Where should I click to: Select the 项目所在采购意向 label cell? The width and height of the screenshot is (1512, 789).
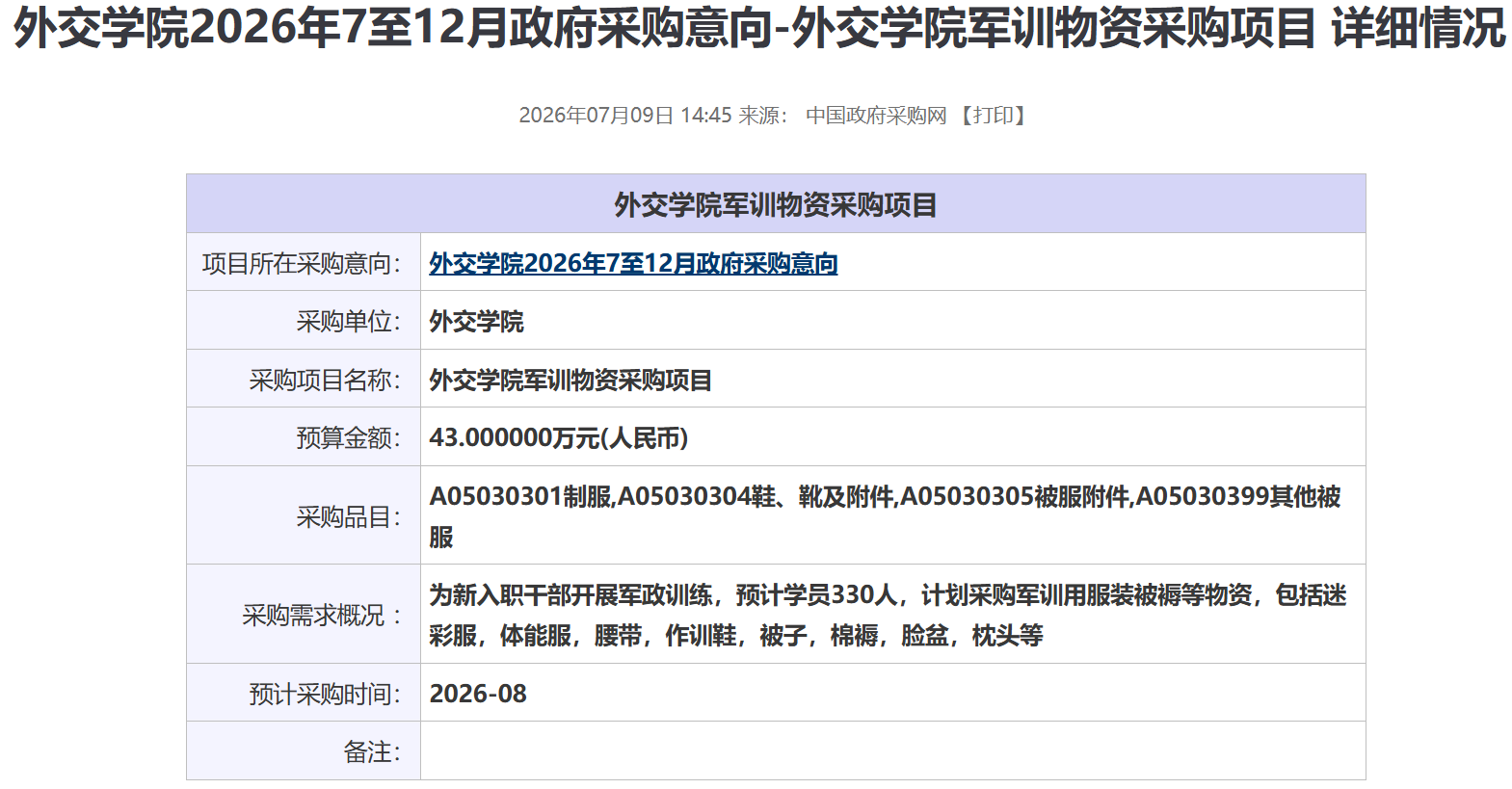pyautogui.click(x=304, y=262)
